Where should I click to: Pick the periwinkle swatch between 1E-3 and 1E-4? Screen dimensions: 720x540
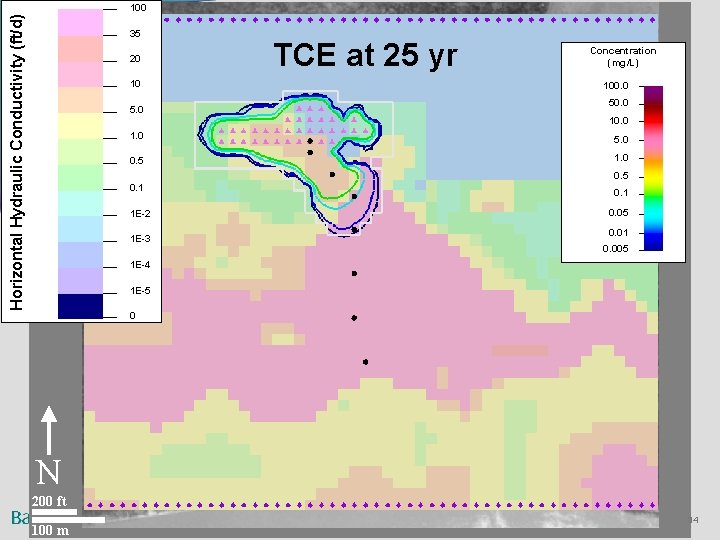pyautogui.click(x=80, y=255)
